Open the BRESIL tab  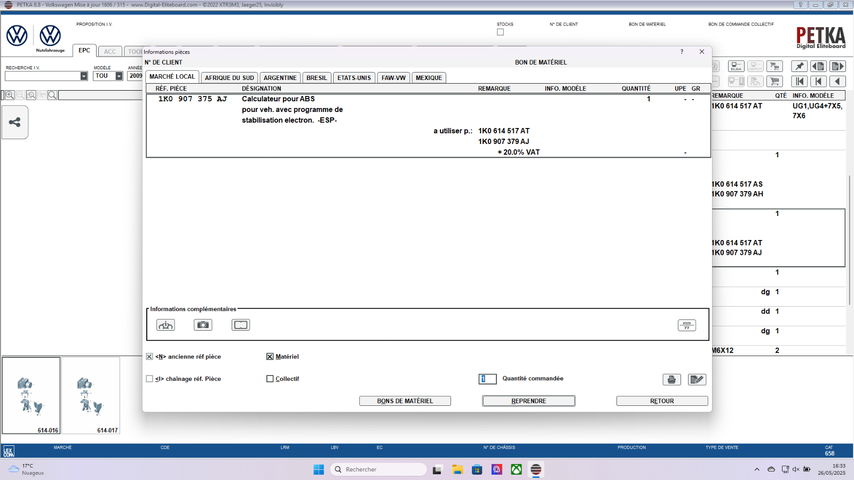(316, 77)
